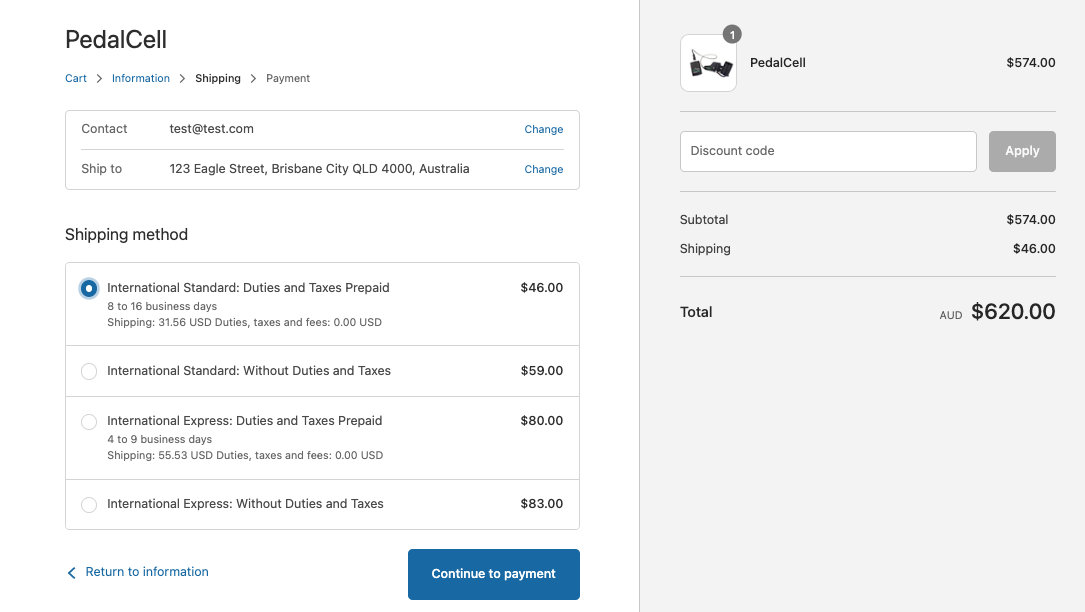The width and height of the screenshot is (1085, 612).
Task: Focus the Discount code field
Action: [x=828, y=151]
